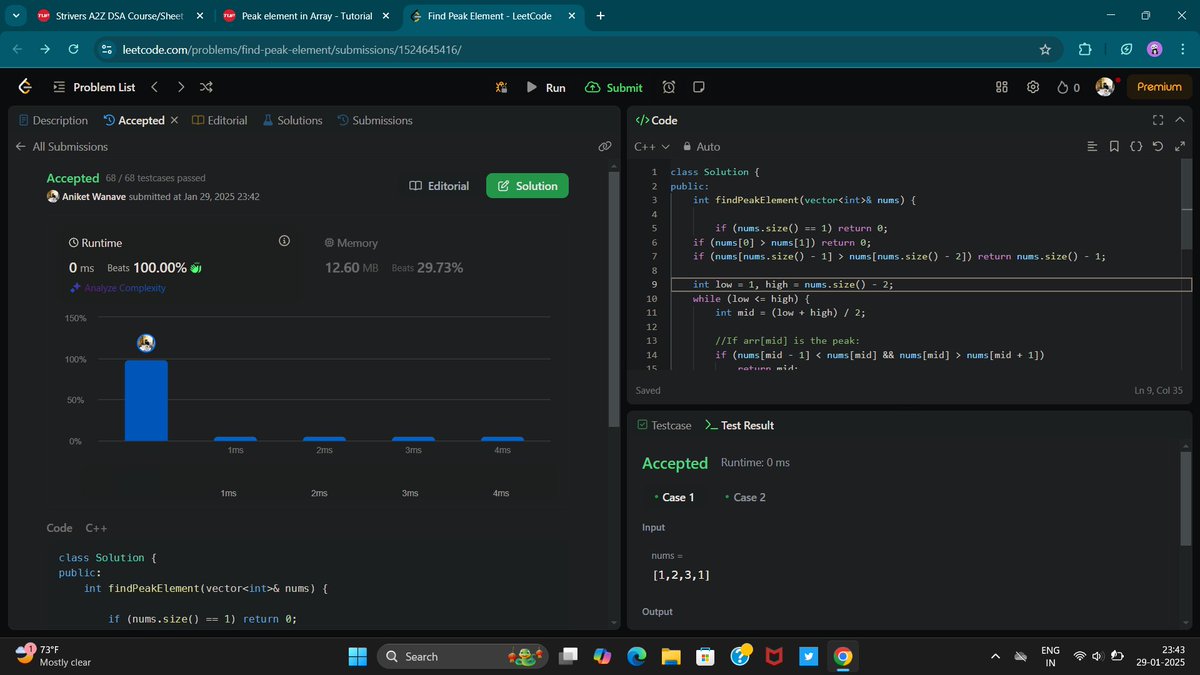This screenshot has height=675, width=1200.
Task: Open the Problem List panel
Action: (94, 87)
